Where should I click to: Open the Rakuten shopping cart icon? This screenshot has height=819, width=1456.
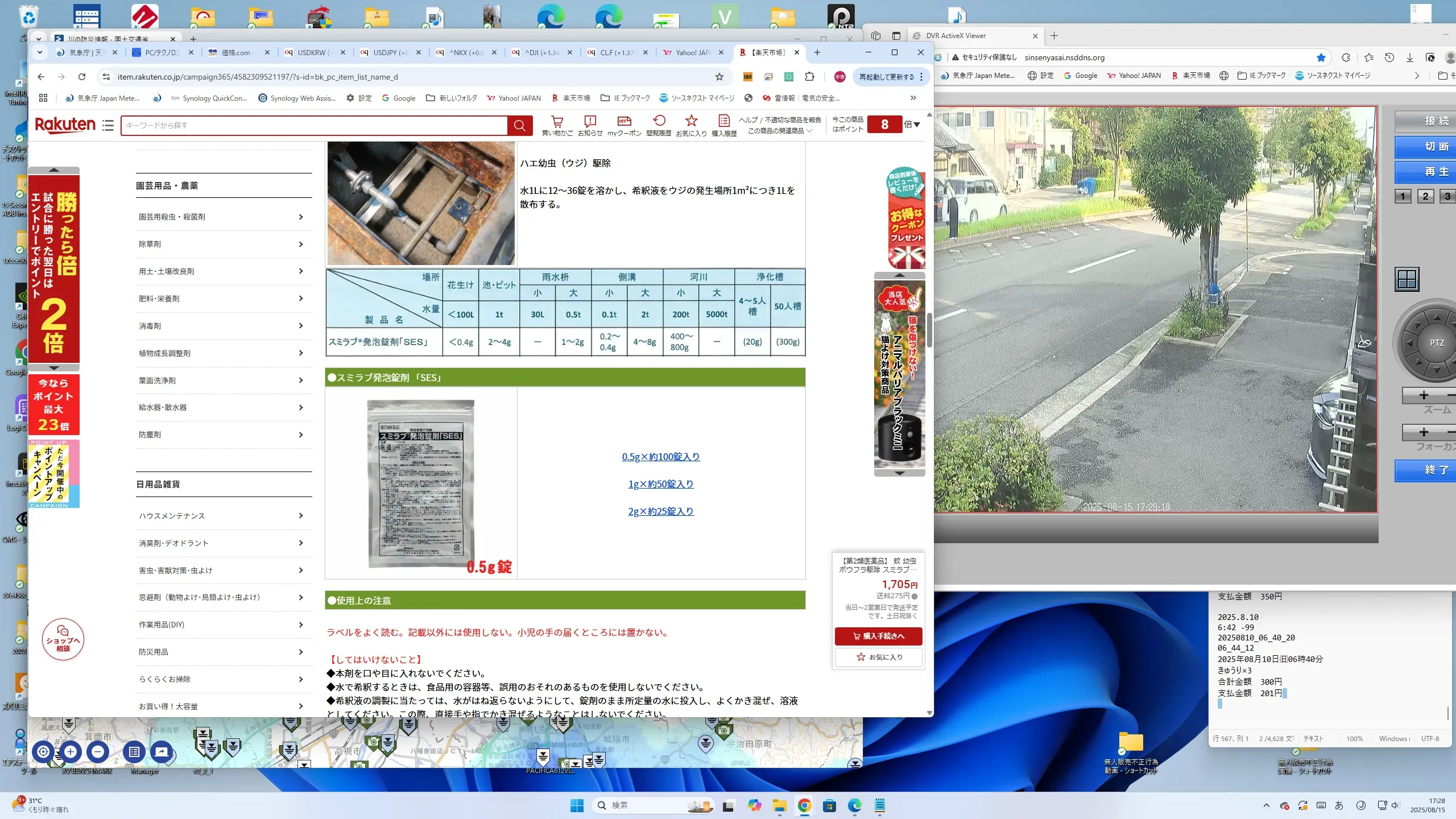(557, 122)
